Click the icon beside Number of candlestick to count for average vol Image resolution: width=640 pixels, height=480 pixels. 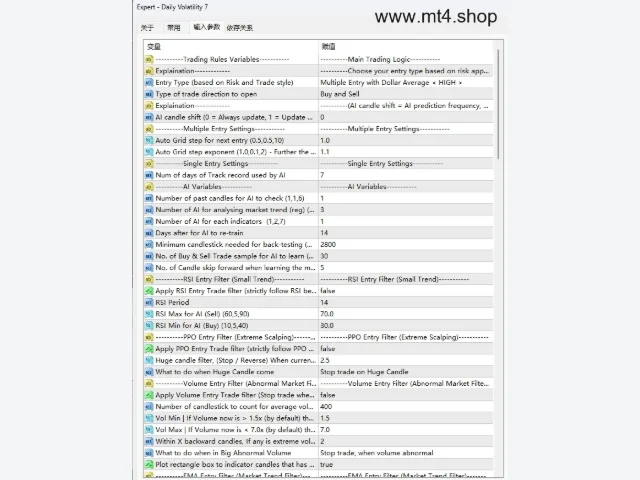tap(149, 407)
